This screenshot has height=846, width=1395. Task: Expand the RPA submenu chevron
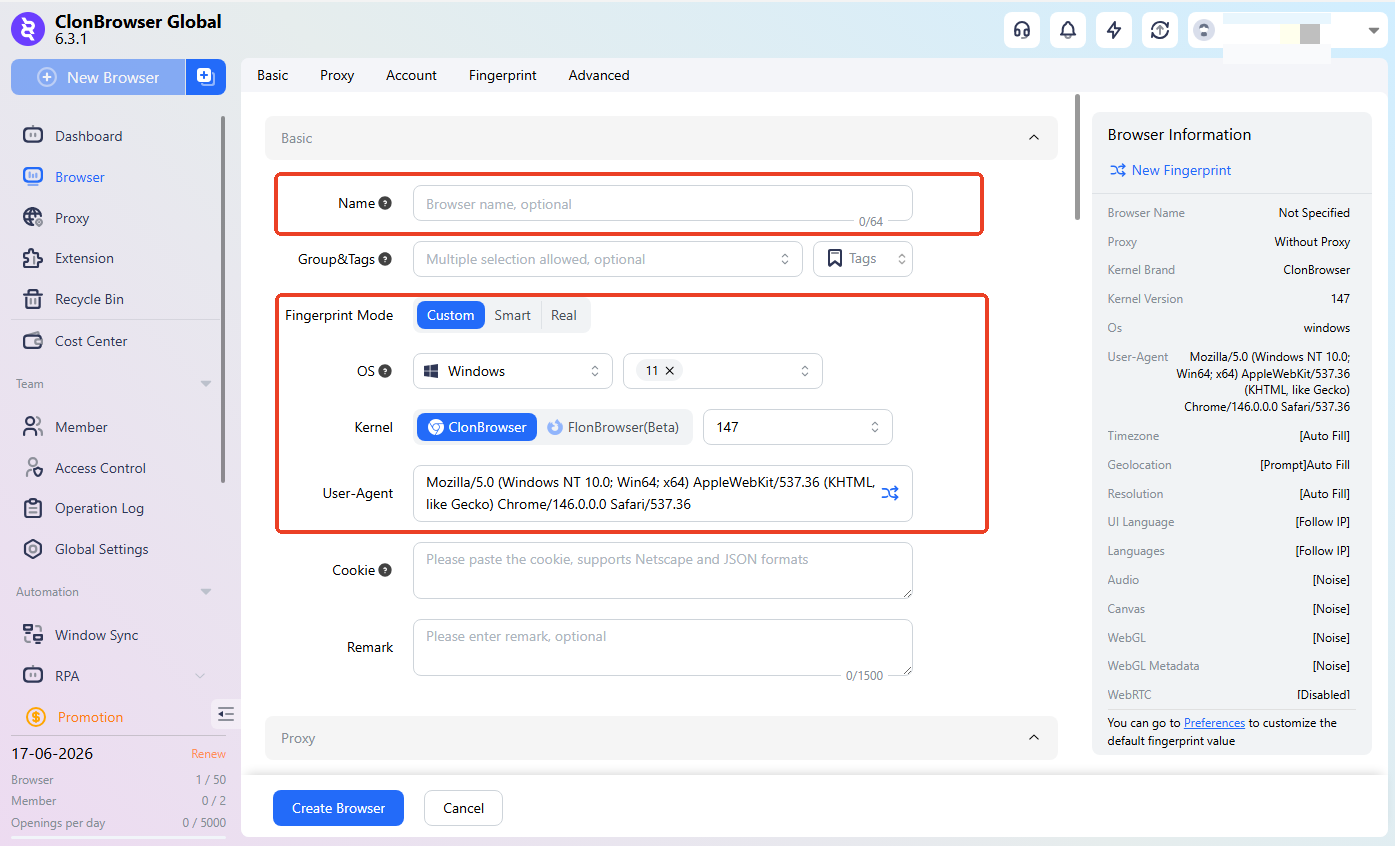pyautogui.click(x=200, y=676)
